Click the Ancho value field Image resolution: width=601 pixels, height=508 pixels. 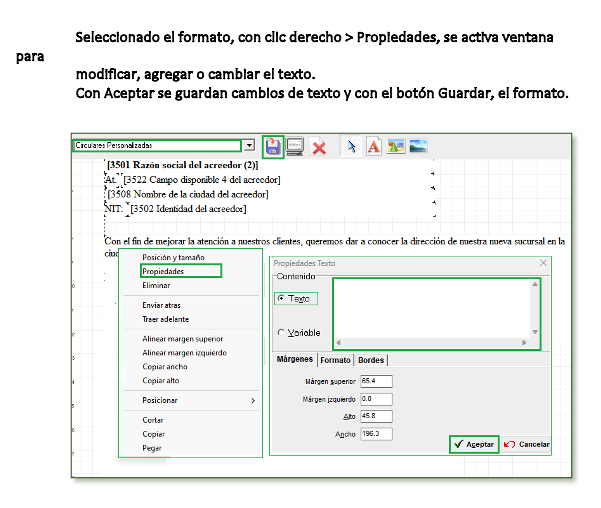(x=376, y=434)
